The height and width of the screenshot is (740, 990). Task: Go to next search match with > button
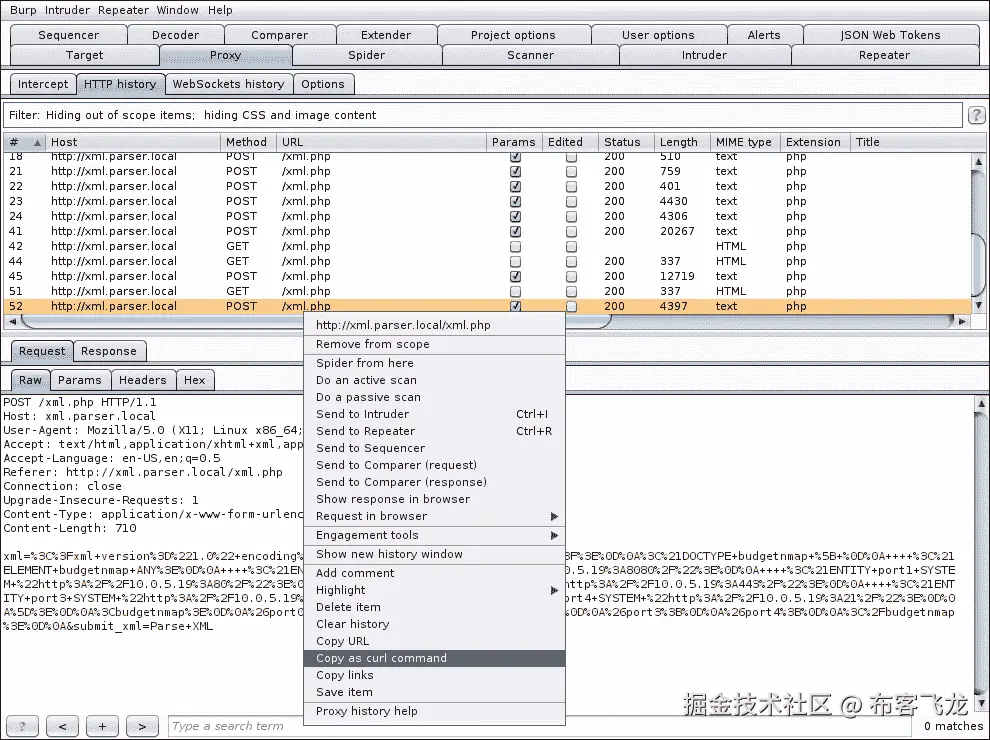click(142, 726)
